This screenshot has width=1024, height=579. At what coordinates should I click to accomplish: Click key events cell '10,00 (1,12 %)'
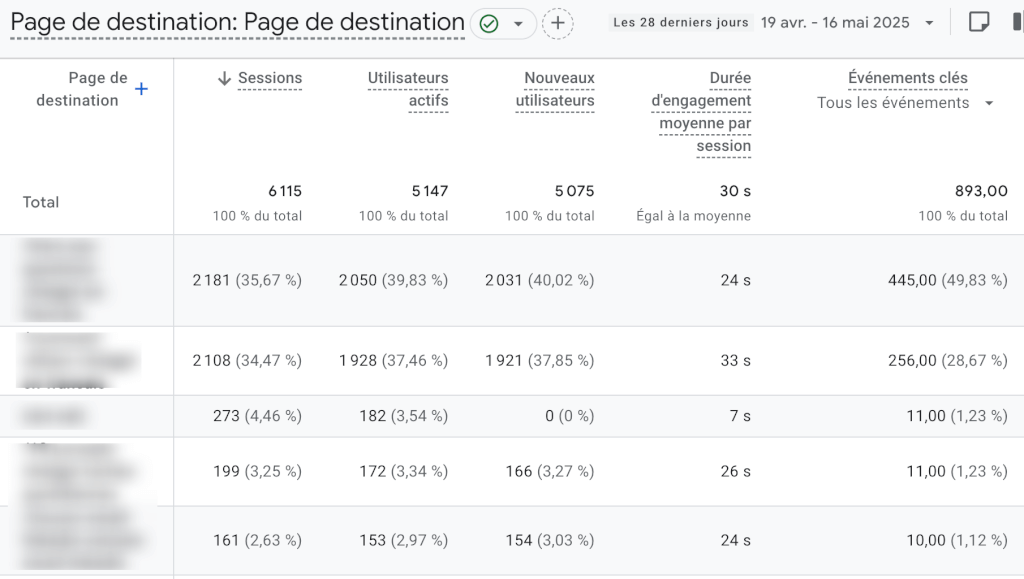point(957,541)
